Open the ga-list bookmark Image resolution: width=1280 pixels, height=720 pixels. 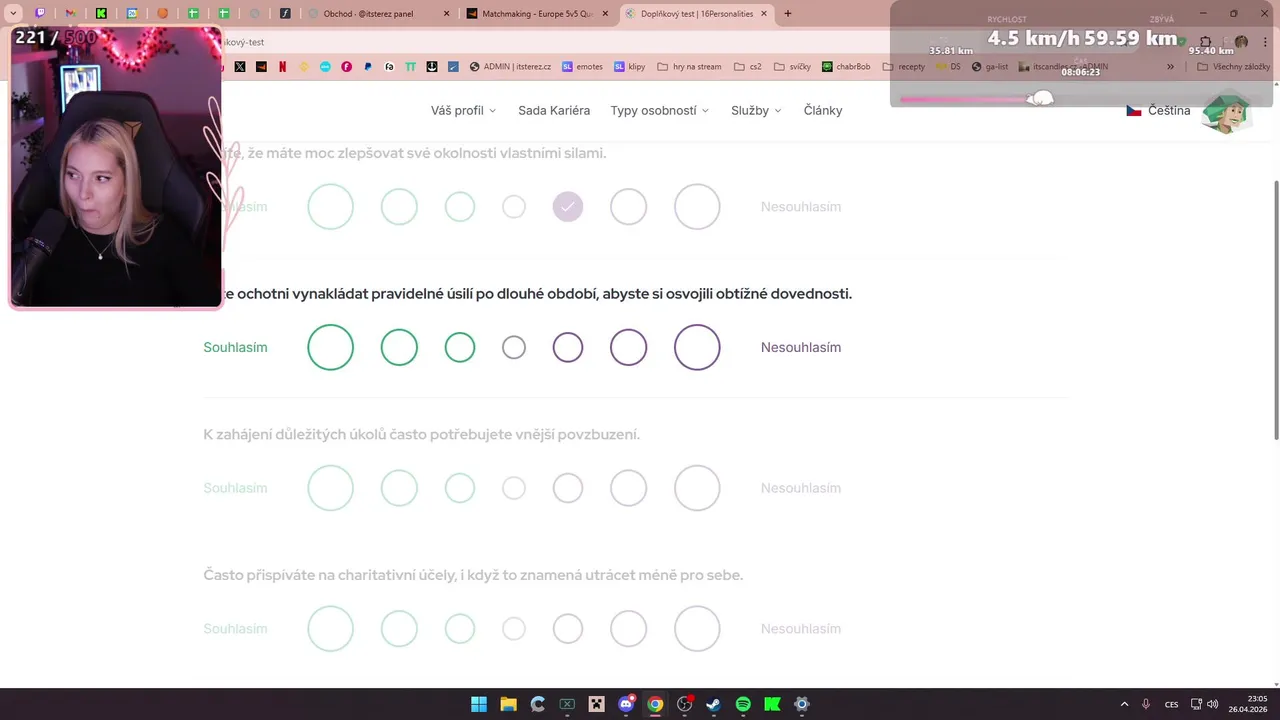990,67
